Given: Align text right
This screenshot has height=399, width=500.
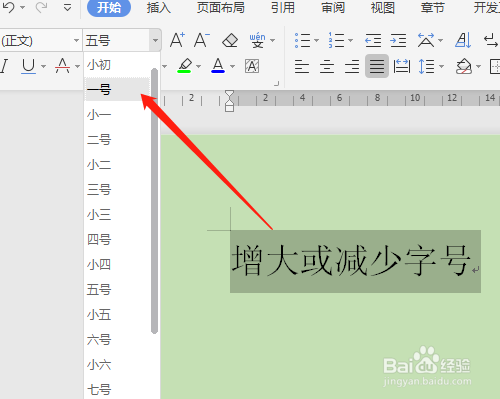Looking at the screenshot, I should click(352, 66).
